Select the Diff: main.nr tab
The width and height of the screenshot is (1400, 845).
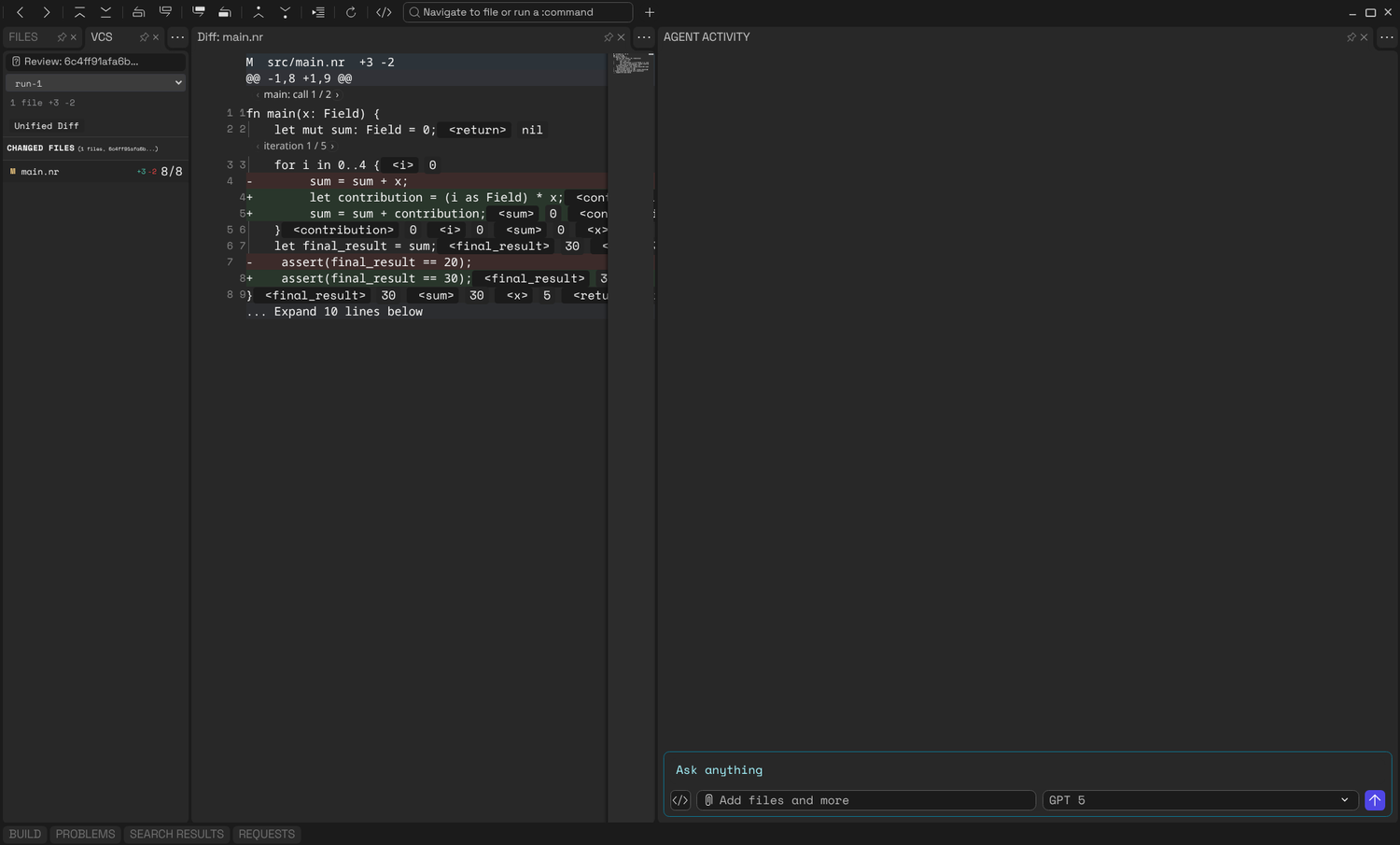pos(231,37)
